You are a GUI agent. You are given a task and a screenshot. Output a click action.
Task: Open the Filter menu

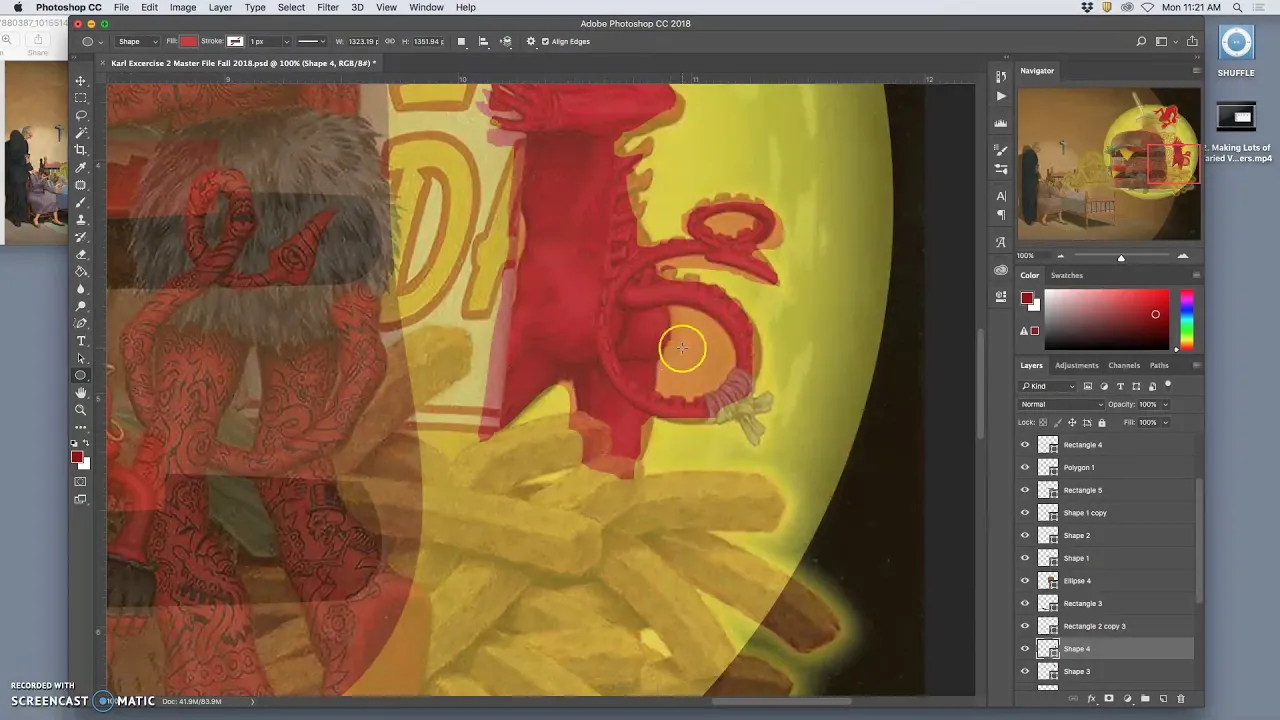pyautogui.click(x=328, y=7)
